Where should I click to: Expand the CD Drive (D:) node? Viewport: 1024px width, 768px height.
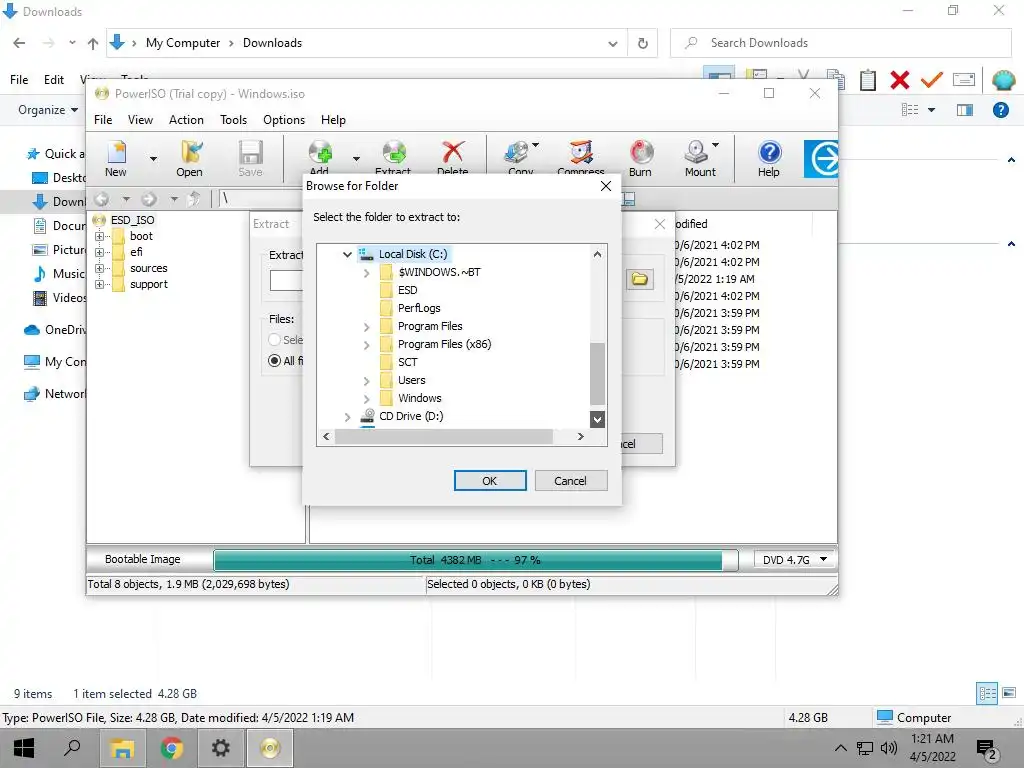[x=347, y=417]
